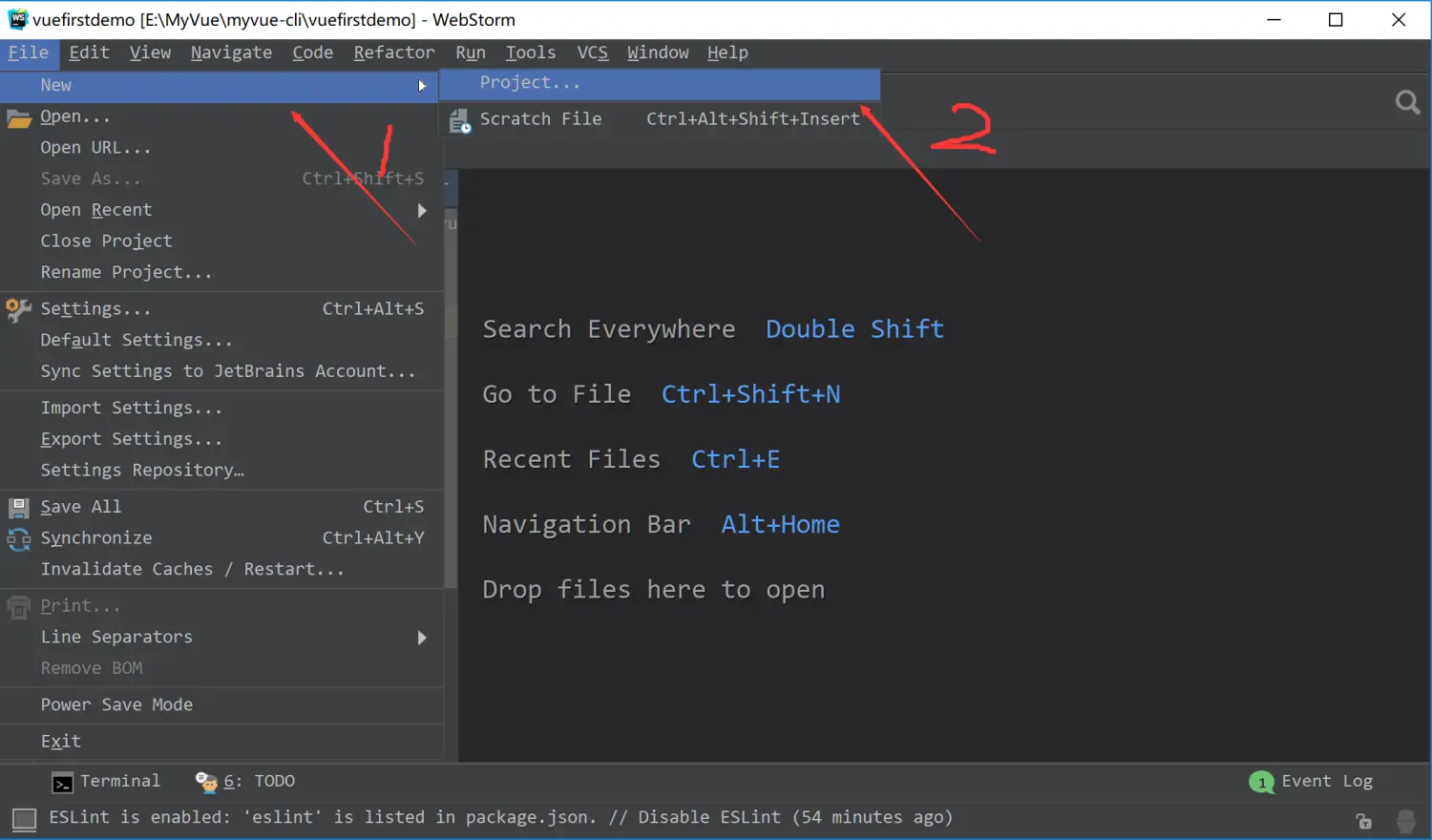Screen dimensions: 1432x840
Task: Open the Tools menu
Action: 531,53
